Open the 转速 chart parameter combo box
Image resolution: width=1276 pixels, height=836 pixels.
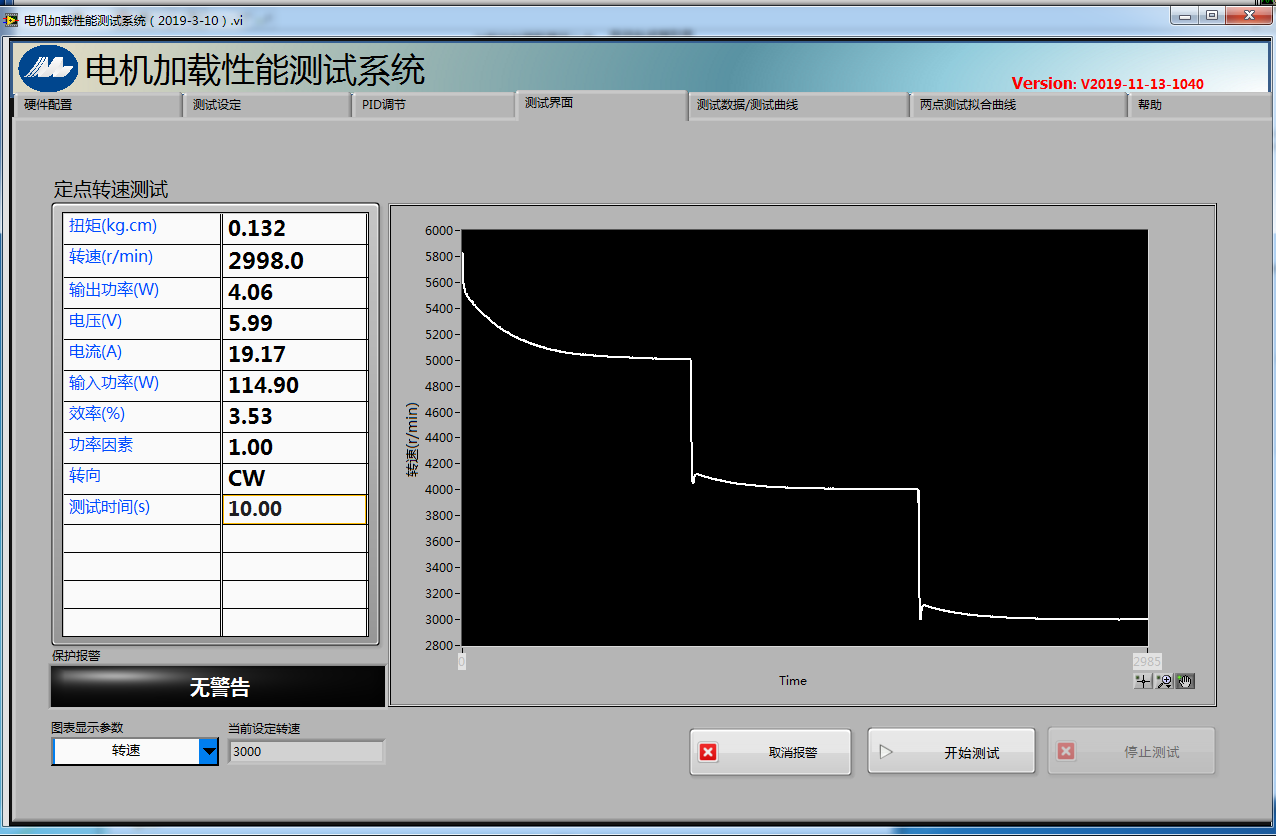click(126, 751)
